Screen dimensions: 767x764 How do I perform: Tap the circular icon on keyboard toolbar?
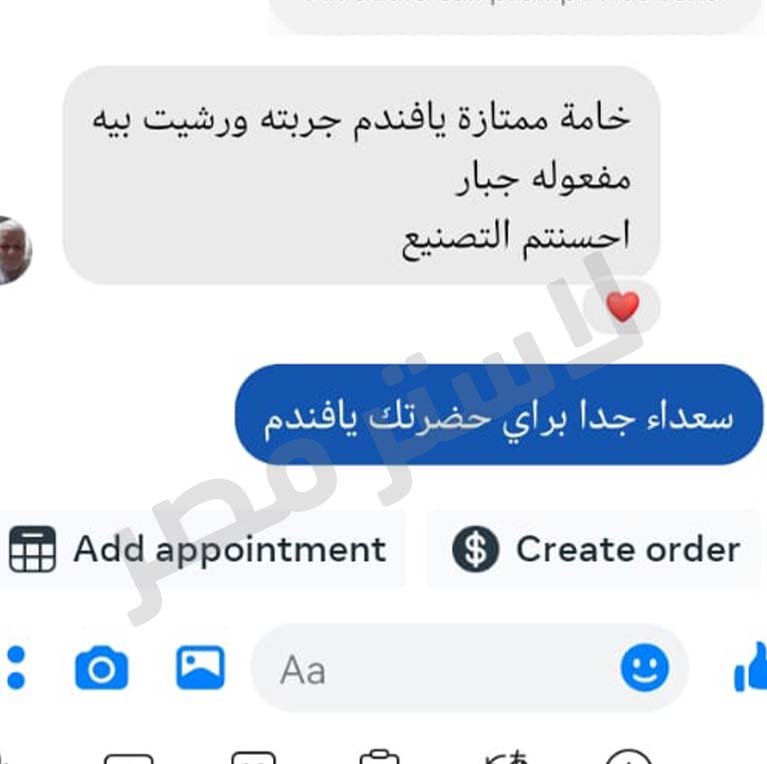point(630,757)
